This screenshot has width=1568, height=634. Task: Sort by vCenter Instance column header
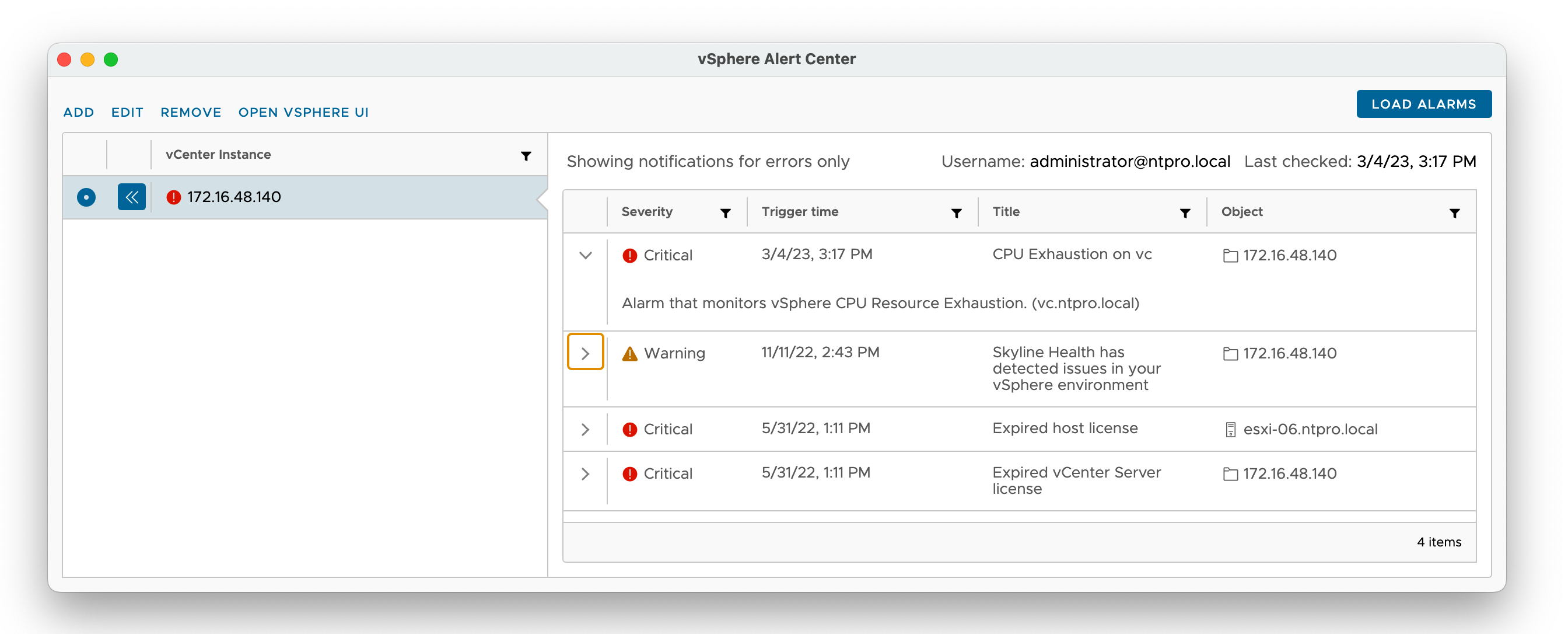point(218,154)
